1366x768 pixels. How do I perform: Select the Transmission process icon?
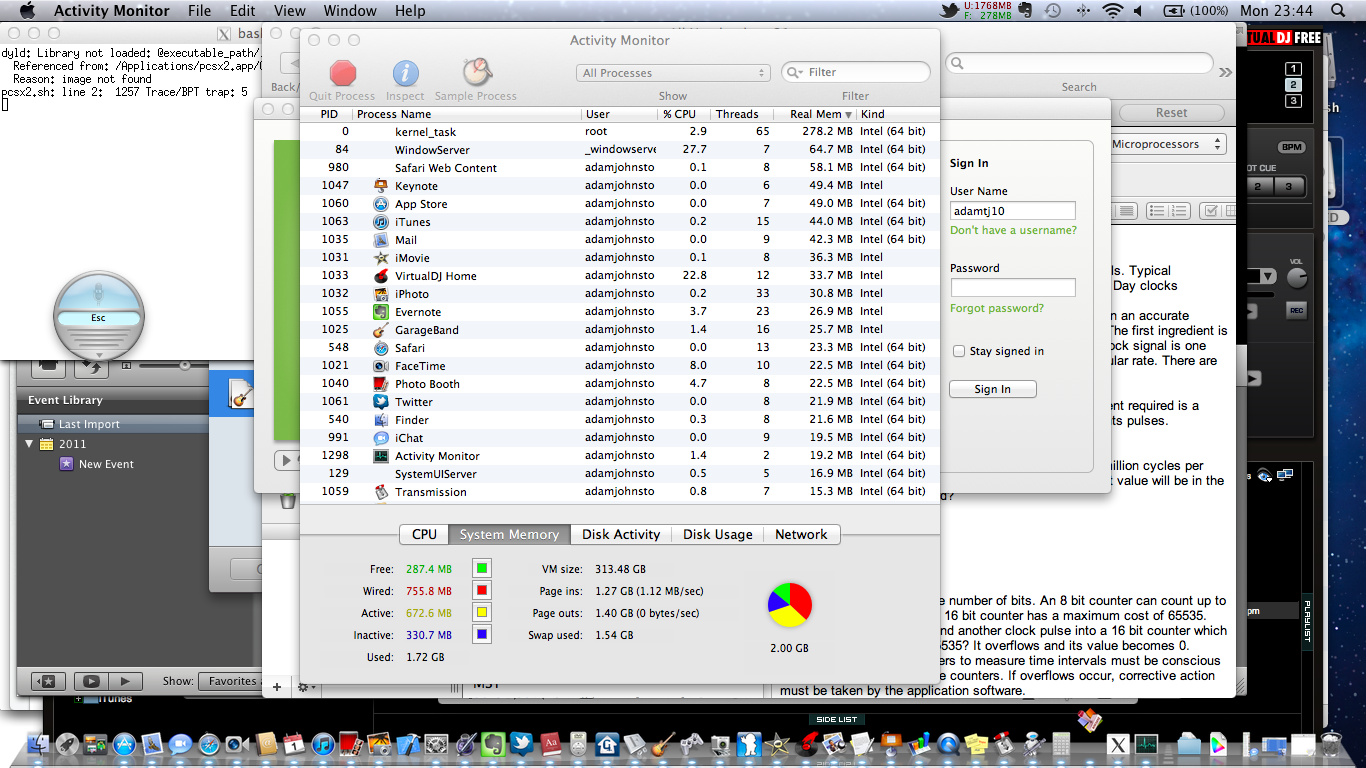(381, 492)
